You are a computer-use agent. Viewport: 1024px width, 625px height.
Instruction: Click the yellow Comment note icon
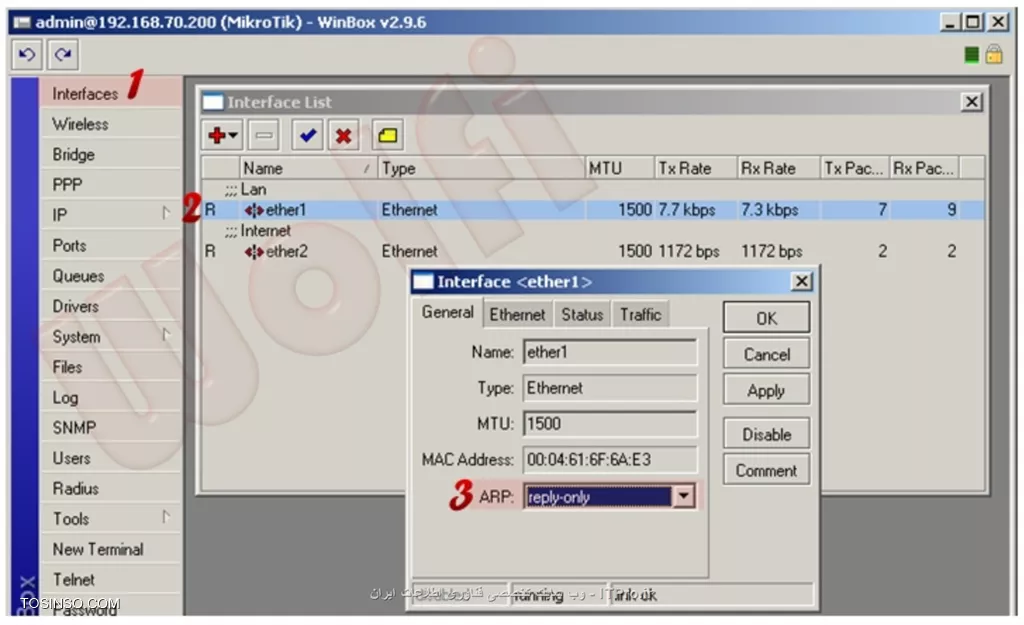387,135
